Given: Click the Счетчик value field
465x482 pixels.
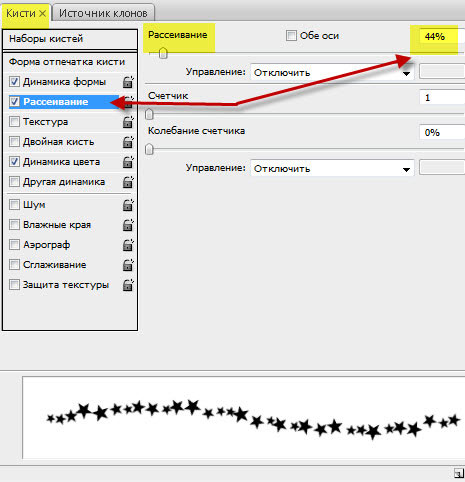Looking at the screenshot, I should [x=442, y=98].
